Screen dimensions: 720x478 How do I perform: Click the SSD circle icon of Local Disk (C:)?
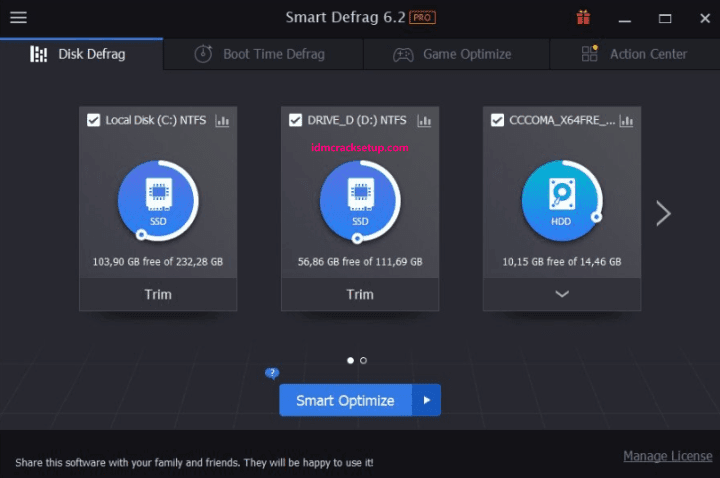(158, 200)
